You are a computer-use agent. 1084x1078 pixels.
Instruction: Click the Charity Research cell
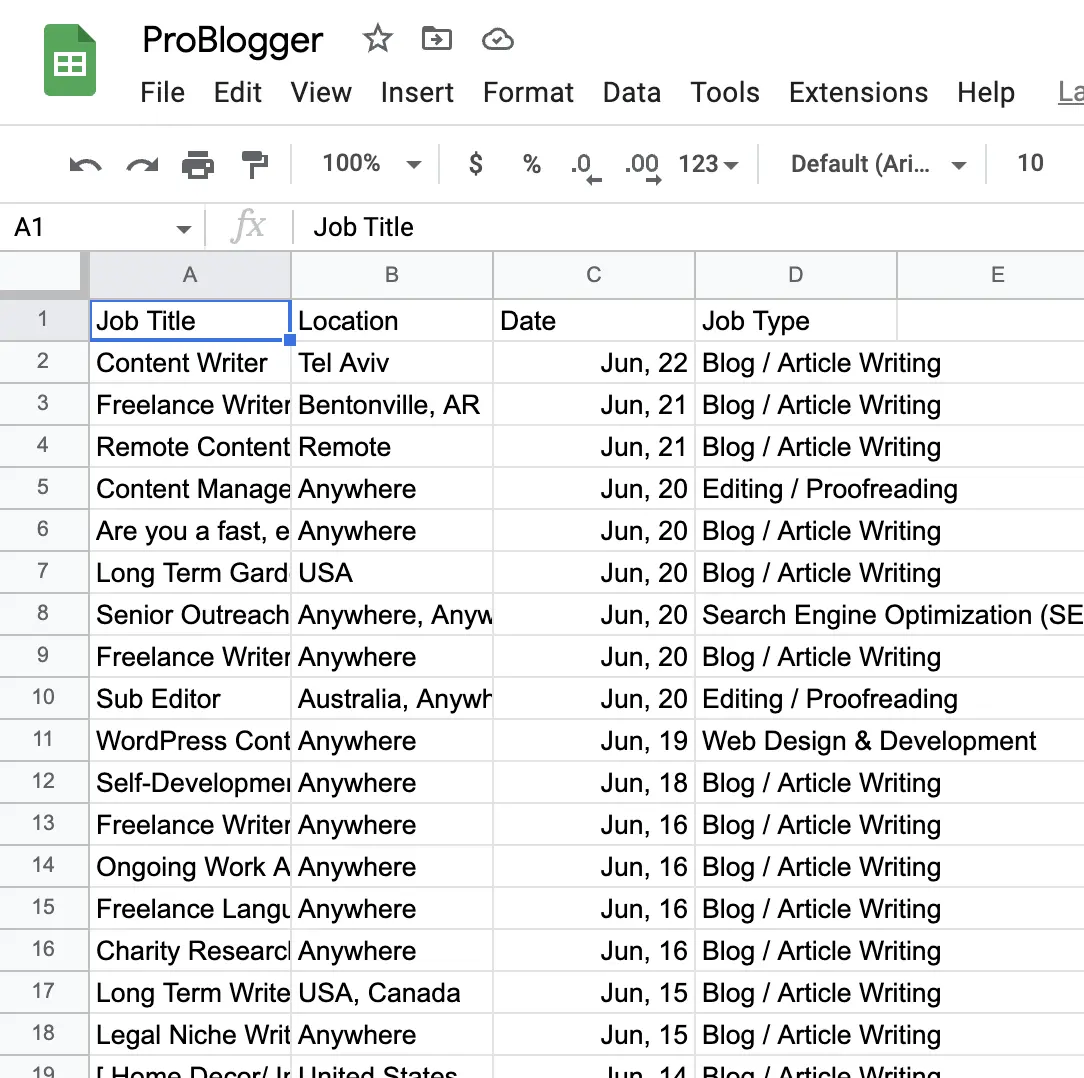(190, 951)
